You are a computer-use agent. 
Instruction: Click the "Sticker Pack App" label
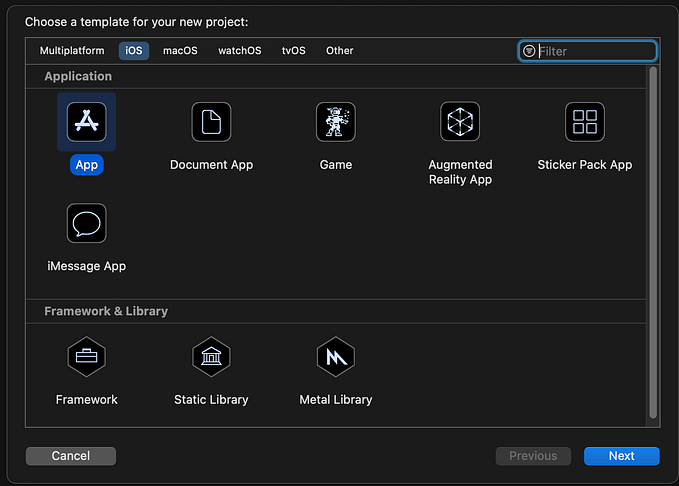click(x=585, y=165)
